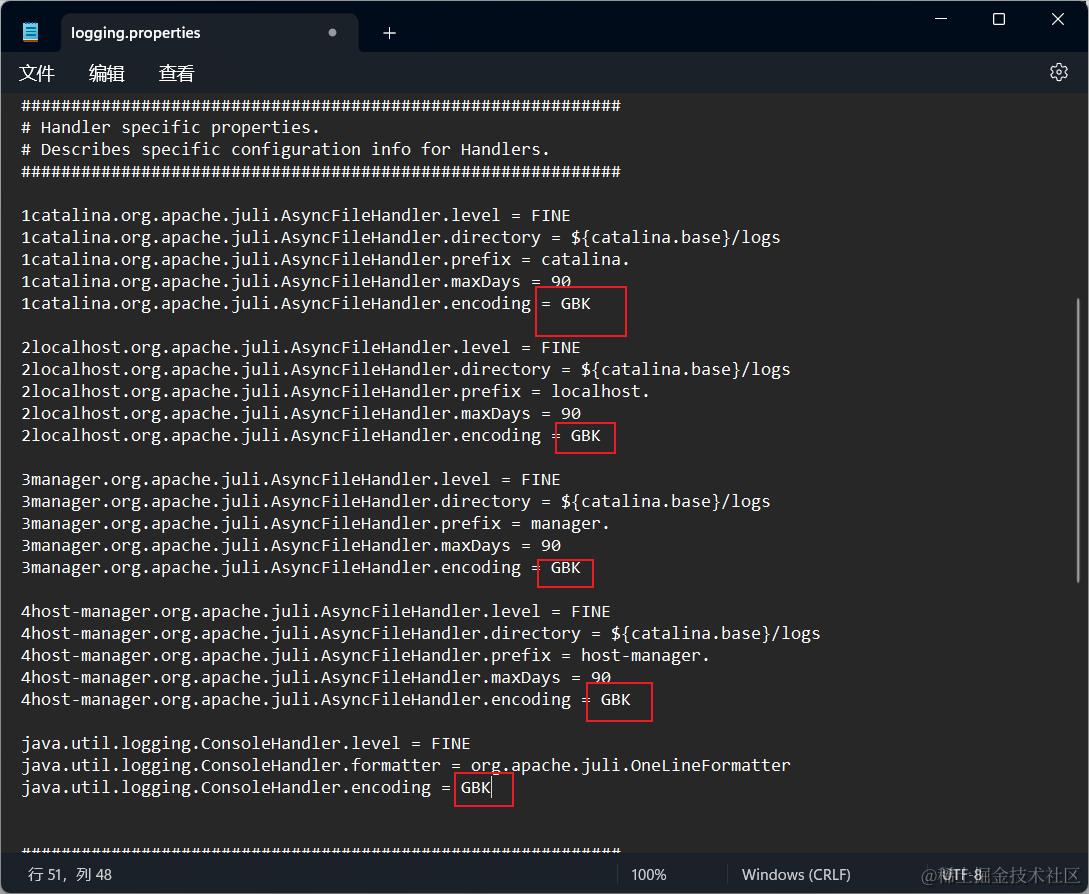Click the 行 51, 列 48 cursor position
Screen dimensions: 1089x894
click(x=69, y=875)
